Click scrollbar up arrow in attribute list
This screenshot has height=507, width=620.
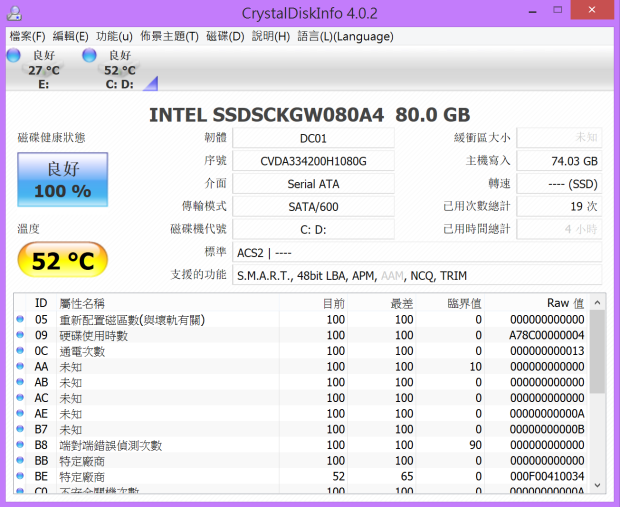tap(597, 303)
